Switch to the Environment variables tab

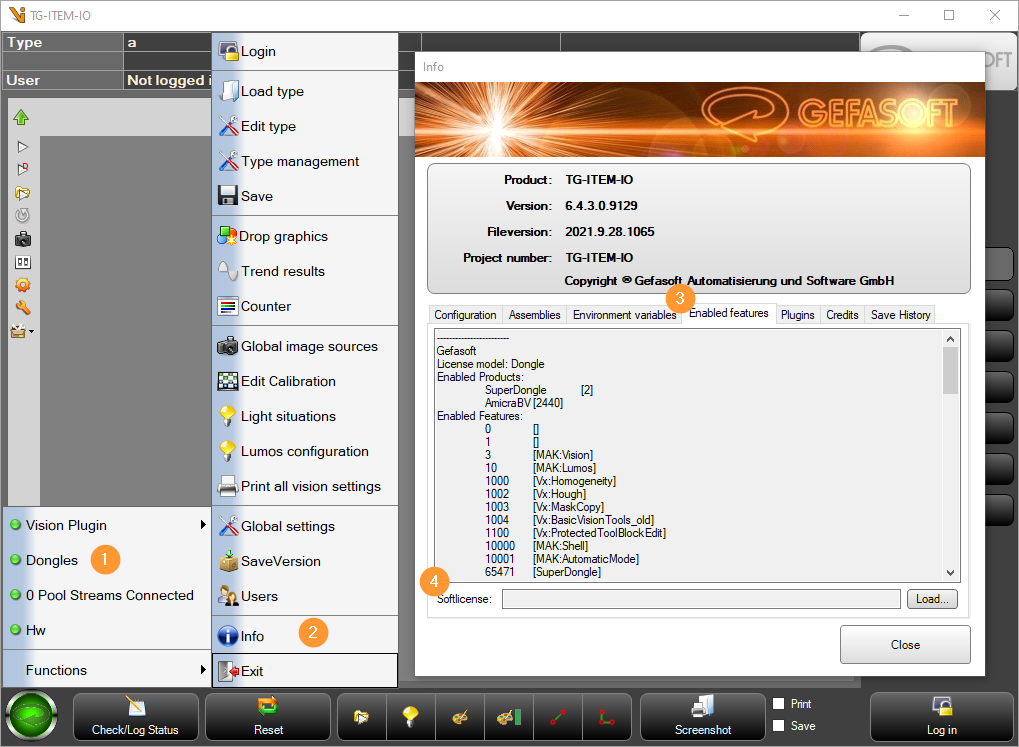pos(624,315)
